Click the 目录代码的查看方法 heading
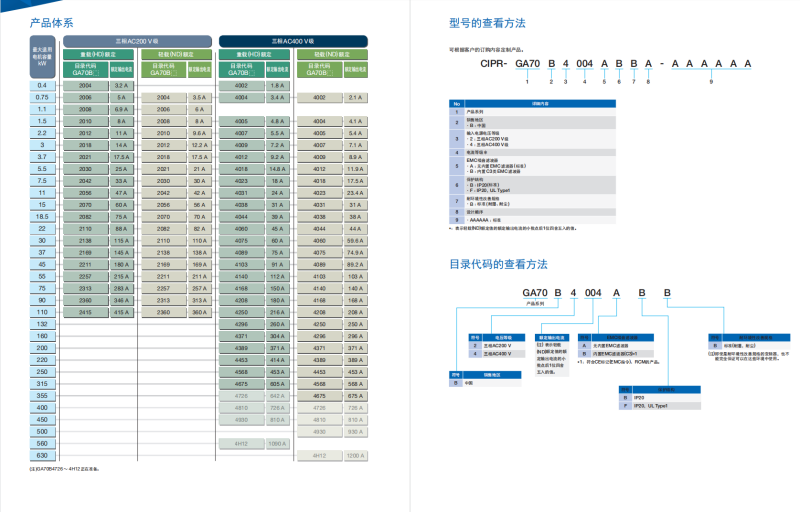Screen dimensions: 800x512 (498, 264)
